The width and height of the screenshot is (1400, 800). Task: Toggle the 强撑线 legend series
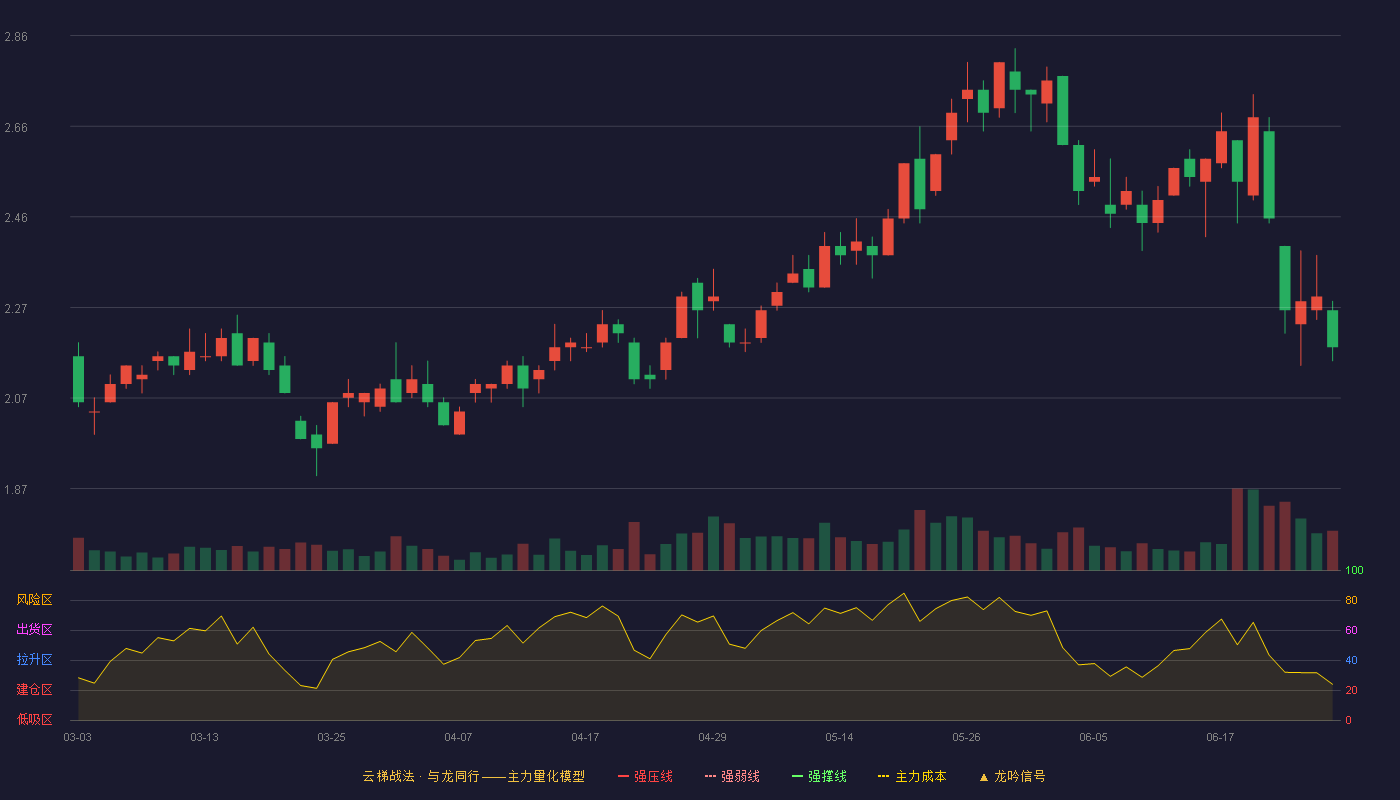pos(819,776)
